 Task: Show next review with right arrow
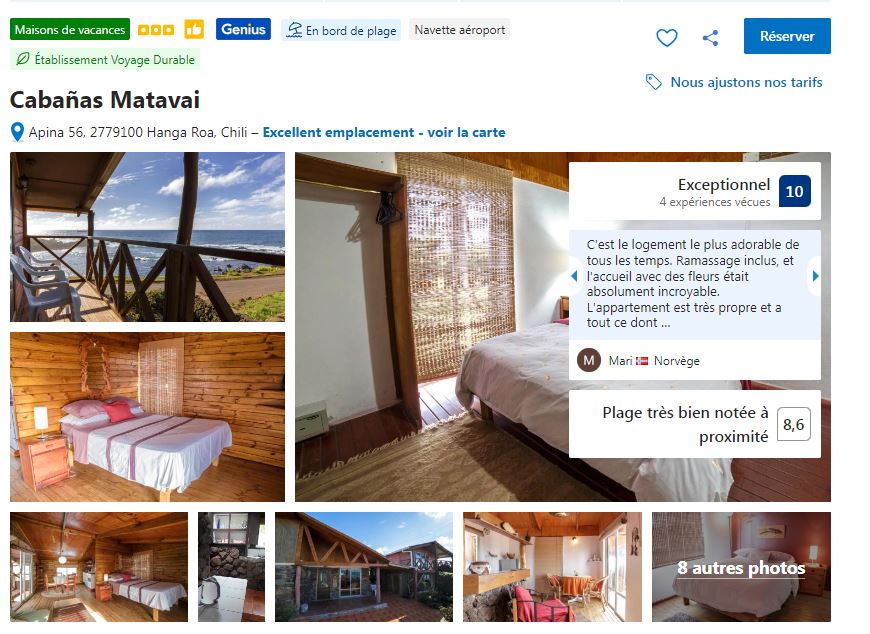(815, 276)
